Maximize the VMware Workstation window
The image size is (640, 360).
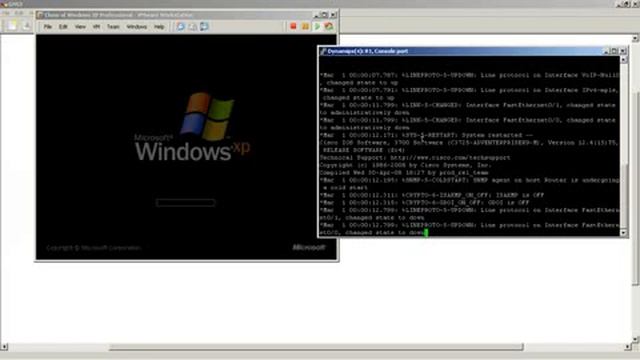[x=325, y=15]
